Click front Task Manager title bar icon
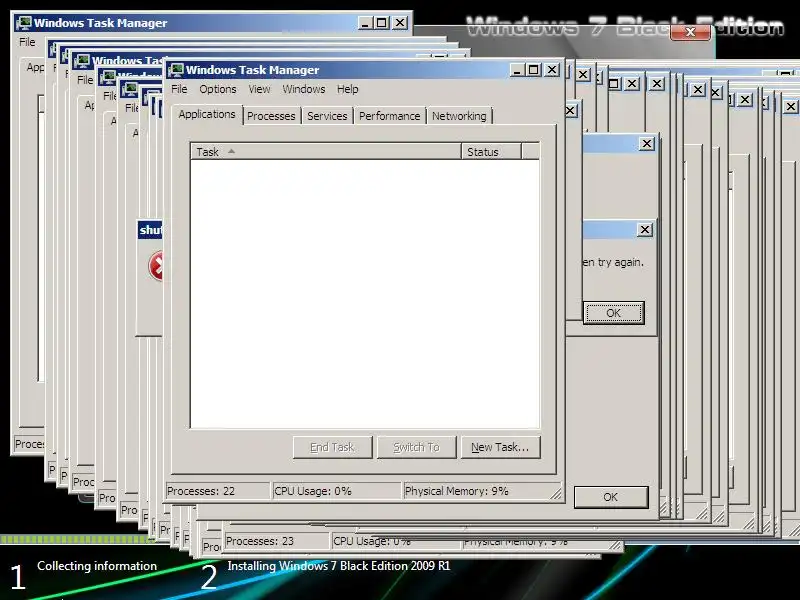This screenshot has height=600, width=800. (177, 70)
